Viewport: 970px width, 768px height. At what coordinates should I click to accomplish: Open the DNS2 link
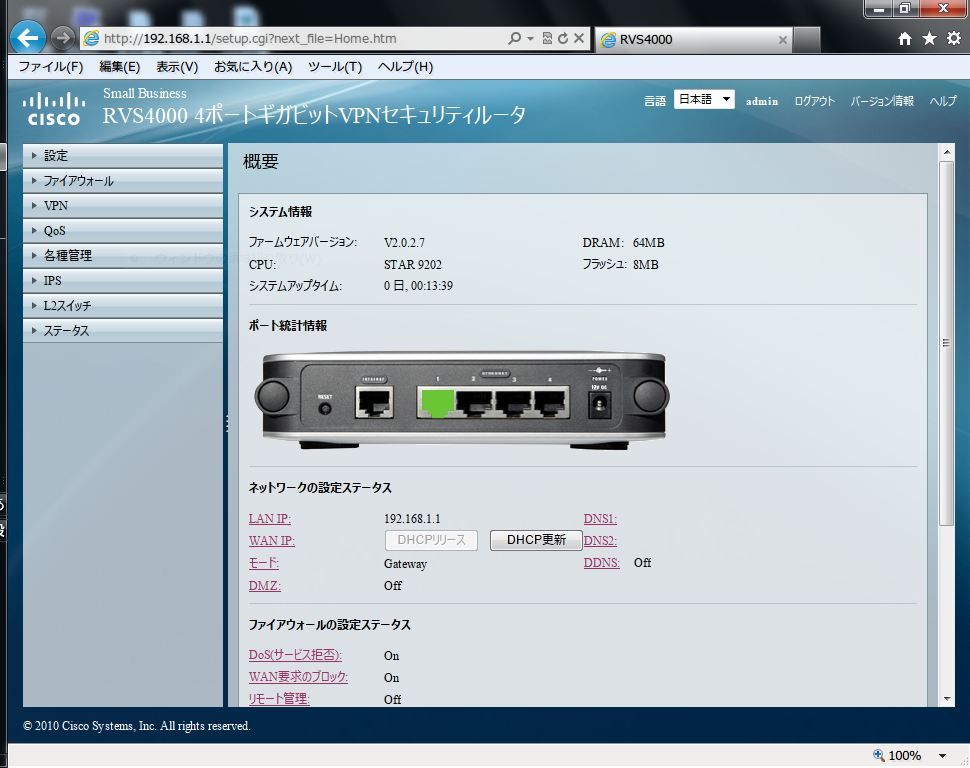(600, 540)
